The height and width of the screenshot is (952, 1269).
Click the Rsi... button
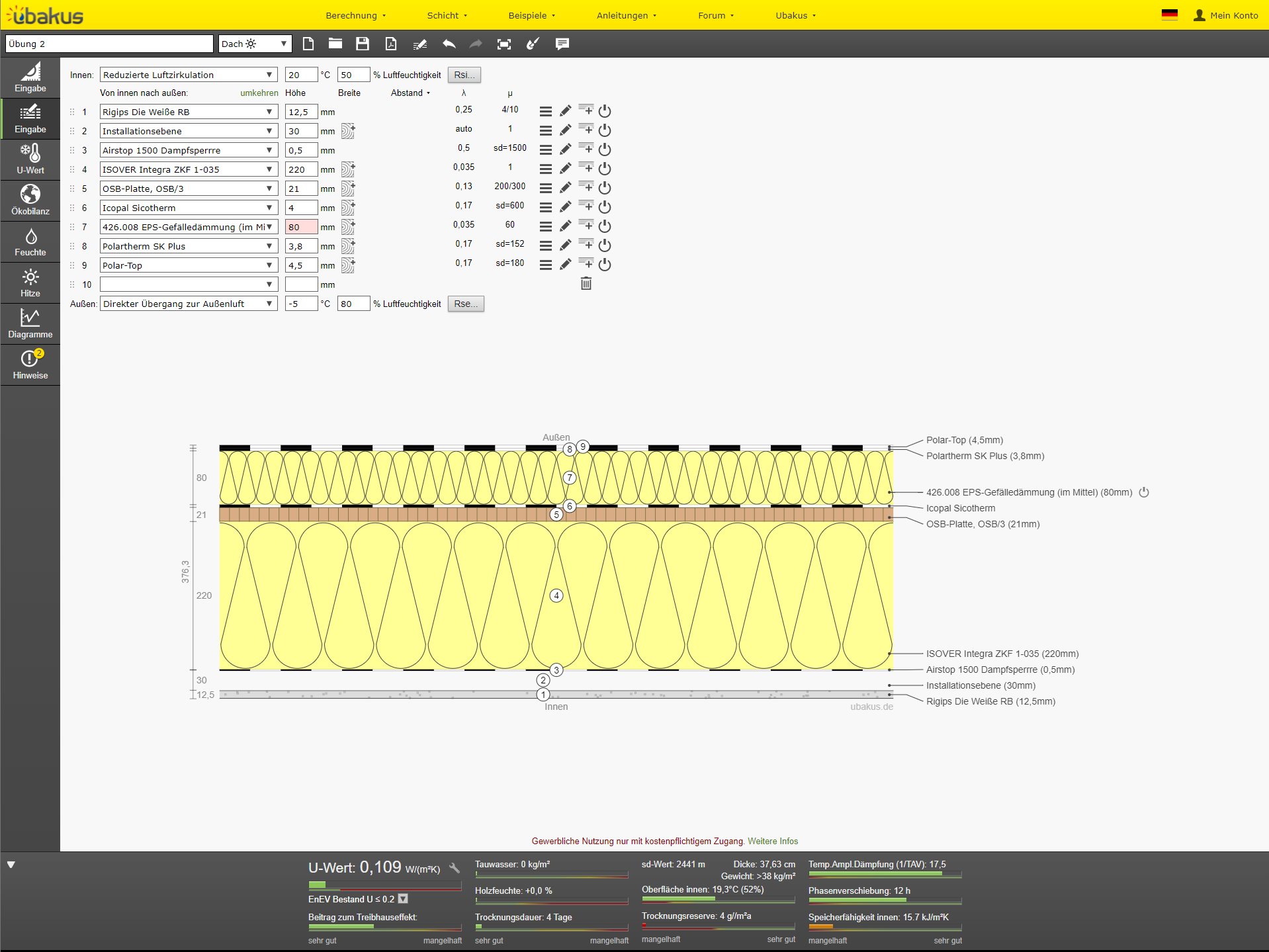coord(464,75)
